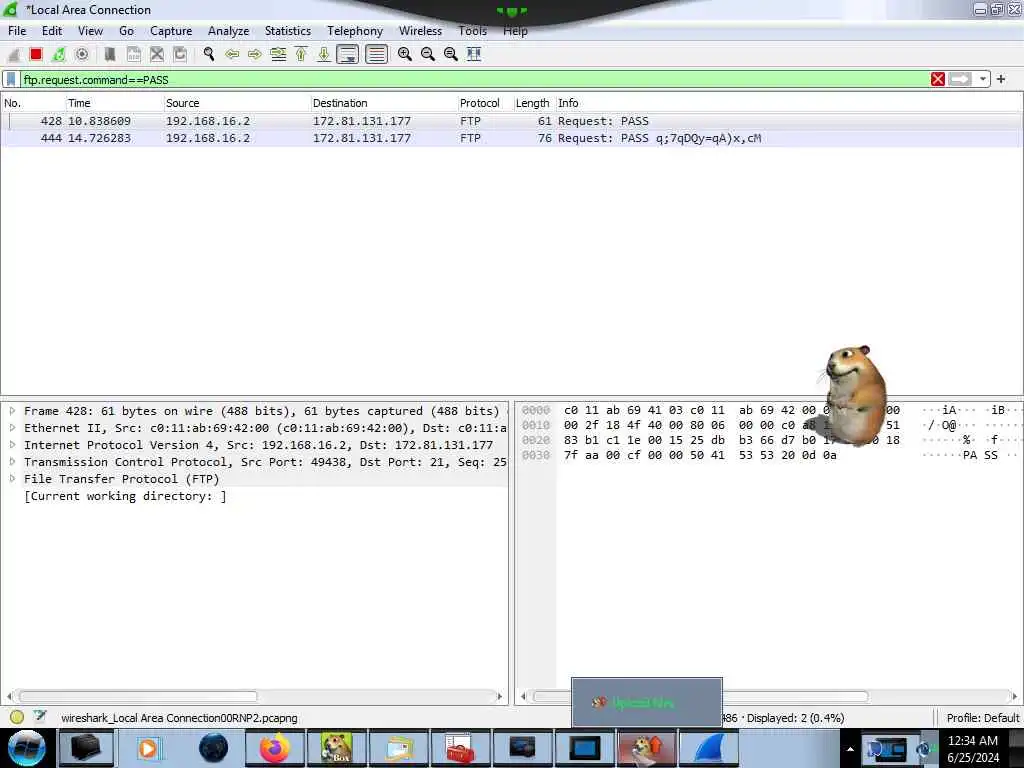Open the Telephony menu
Viewport: 1024px width, 768px height.
355,31
